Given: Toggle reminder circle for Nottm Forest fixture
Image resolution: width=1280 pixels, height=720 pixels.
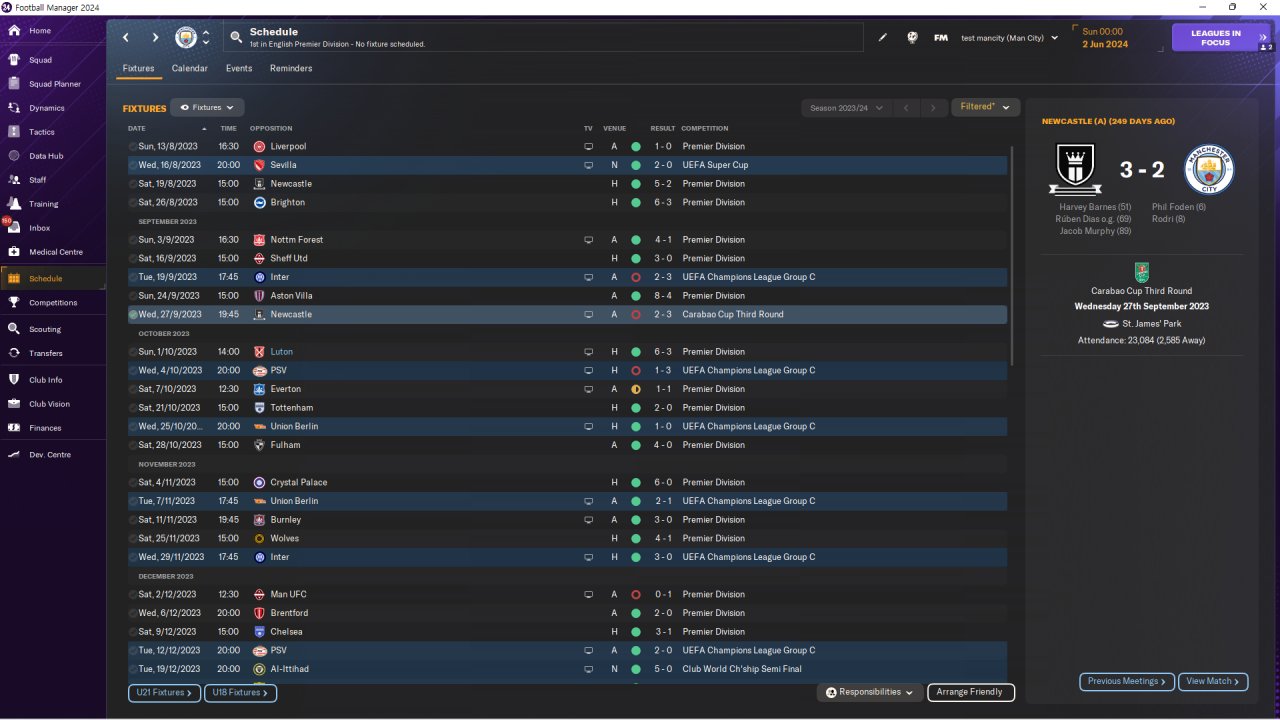Looking at the screenshot, I should (x=133, y=240).
